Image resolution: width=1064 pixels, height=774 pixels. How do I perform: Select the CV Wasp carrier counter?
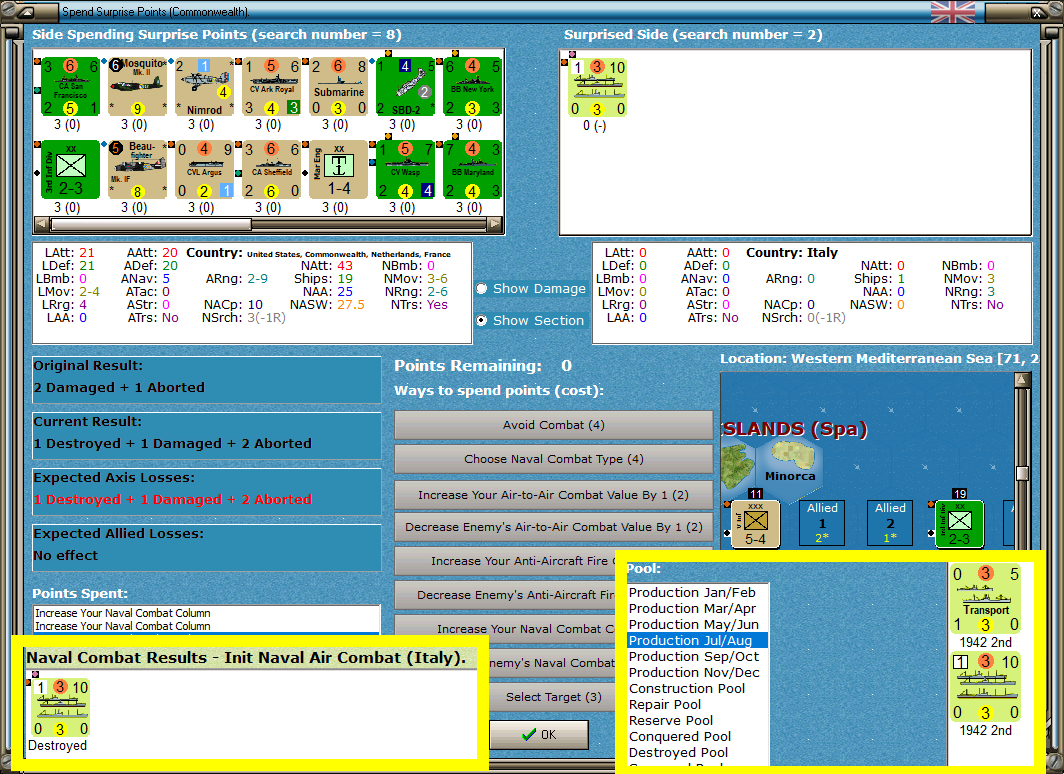tap(406, 170)
